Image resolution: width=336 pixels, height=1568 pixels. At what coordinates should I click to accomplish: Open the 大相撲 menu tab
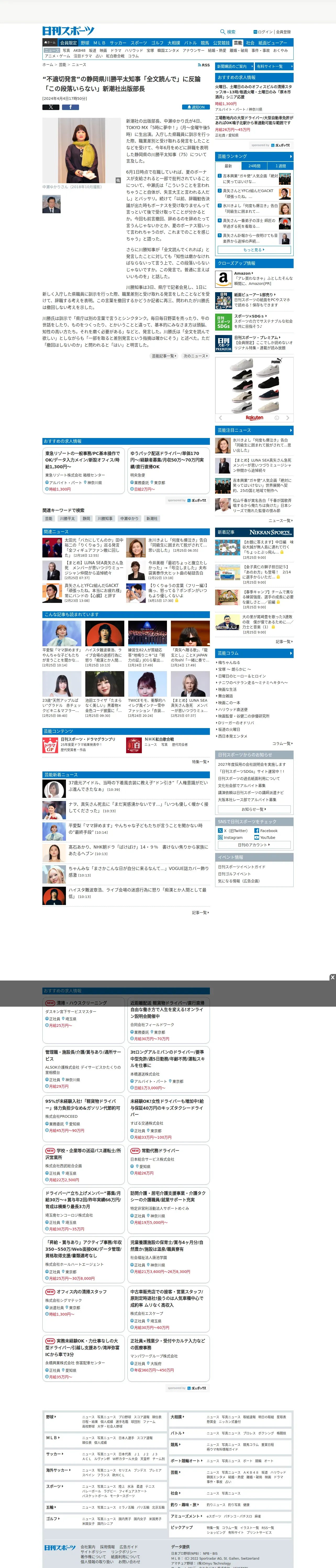click(174, 43)
